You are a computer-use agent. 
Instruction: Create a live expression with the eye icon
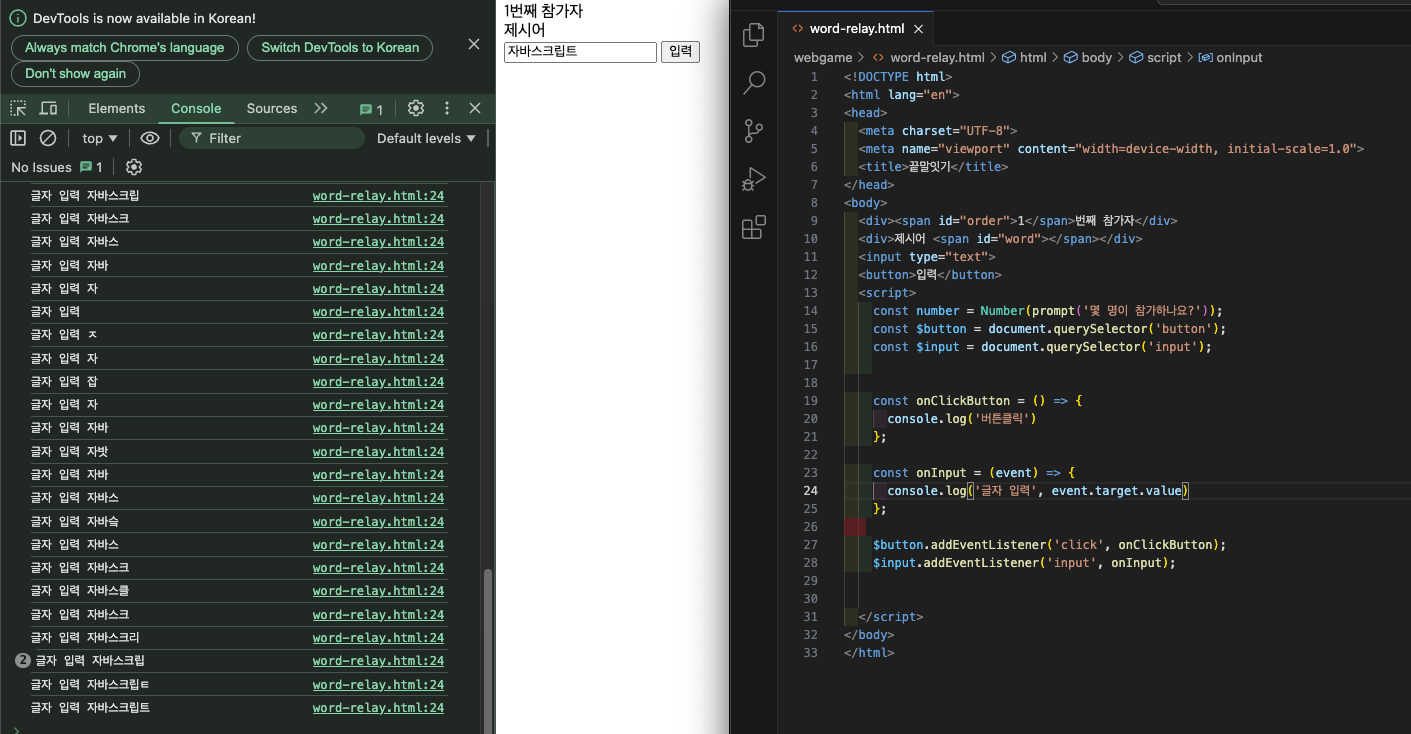(150, 138)
